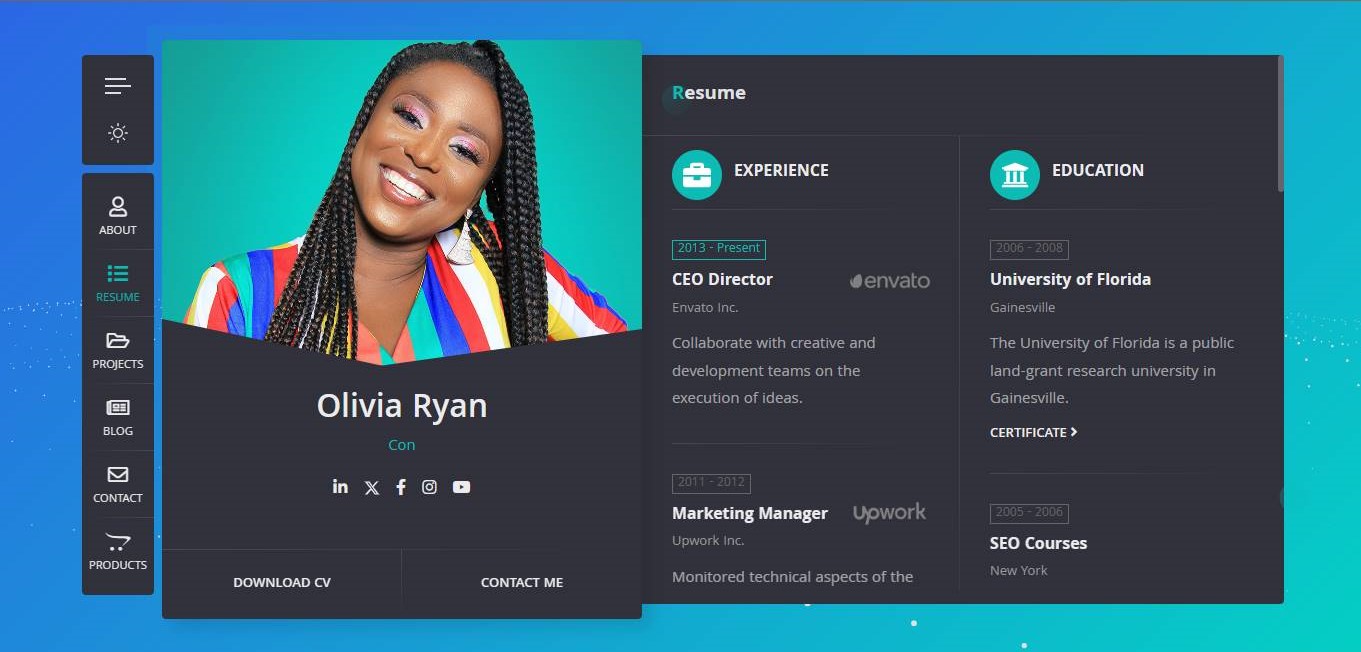Toggle light mode with sun icon

tap(118, 133)
